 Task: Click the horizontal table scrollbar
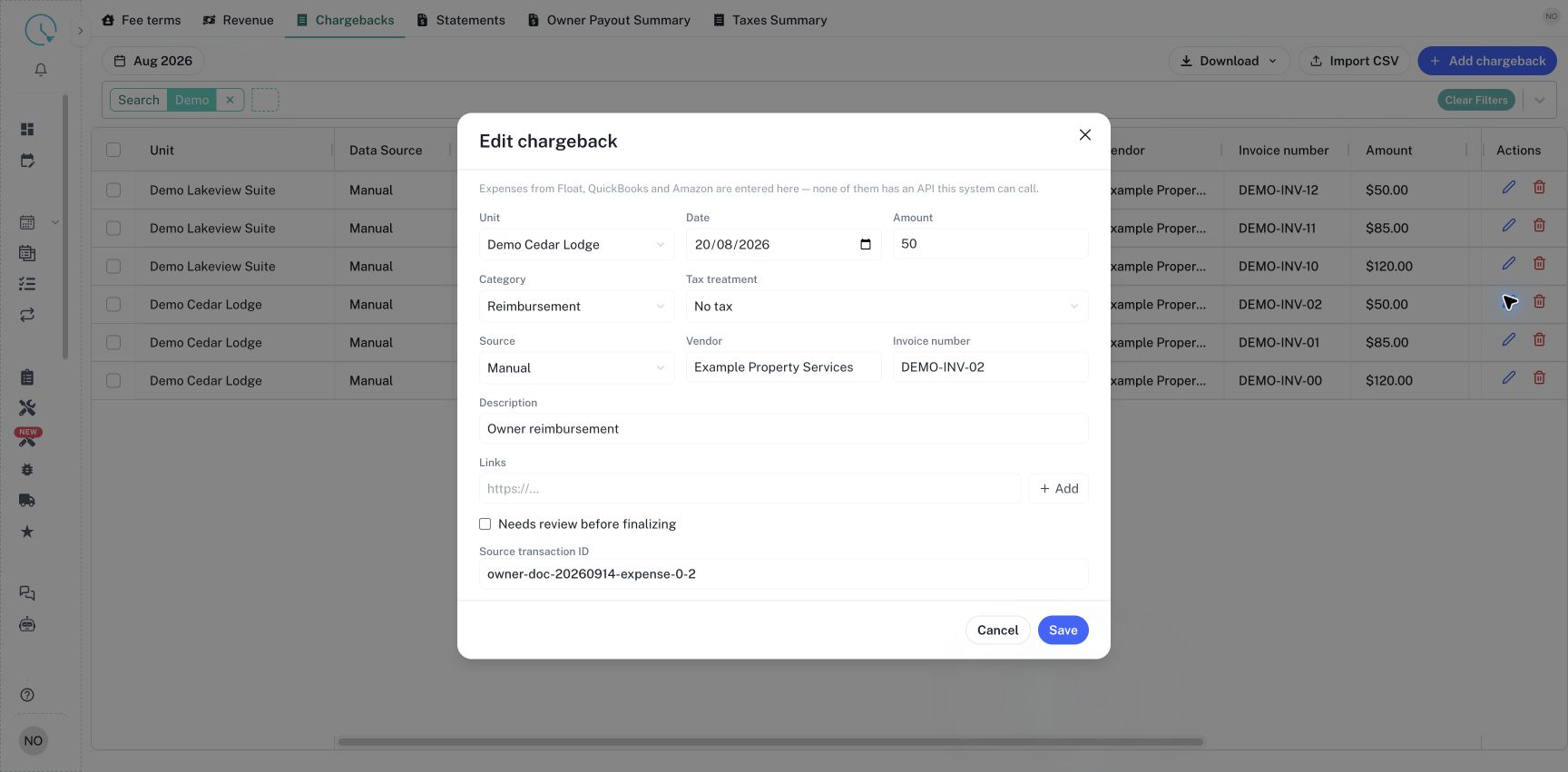(770, 742)
